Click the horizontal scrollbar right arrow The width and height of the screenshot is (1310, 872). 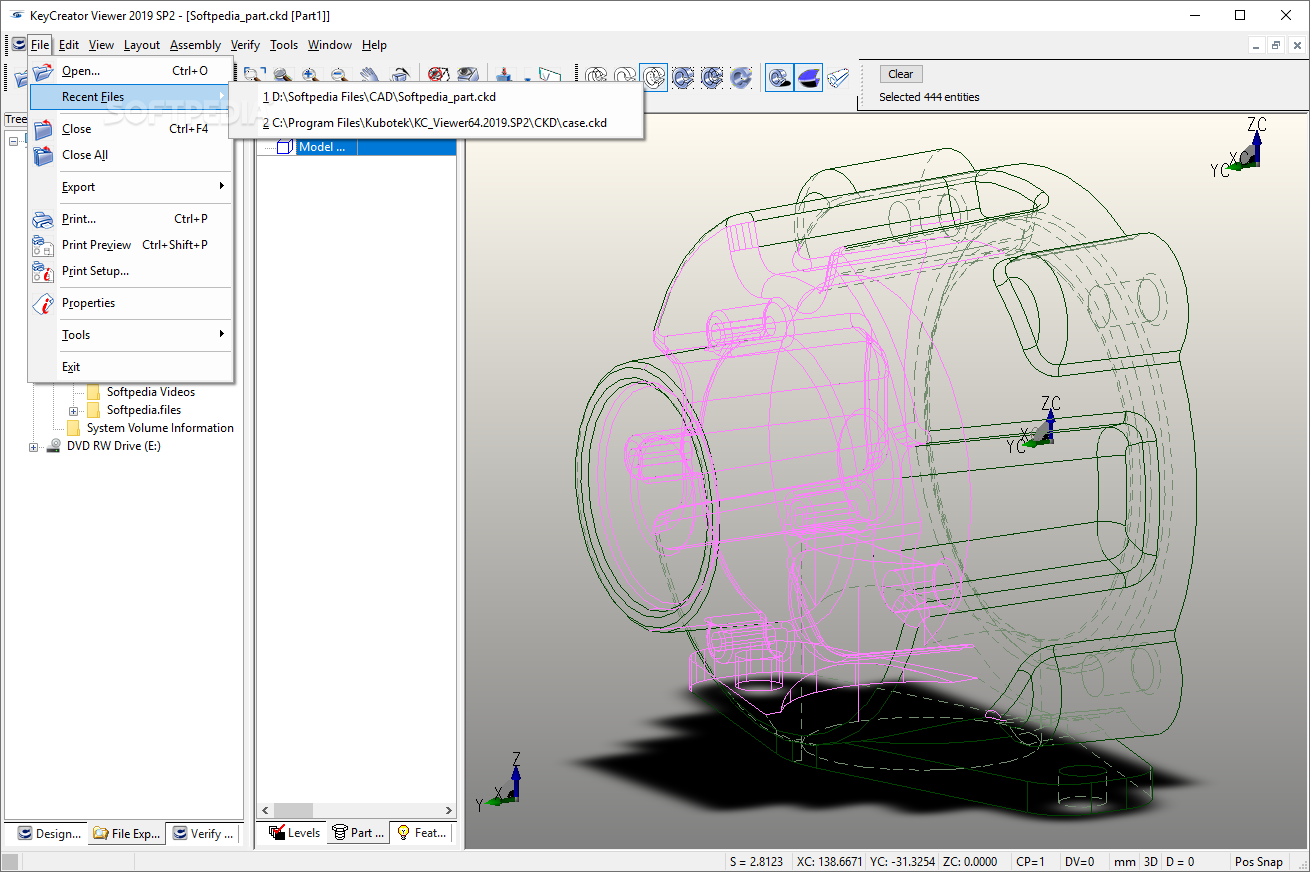point(448,811)
